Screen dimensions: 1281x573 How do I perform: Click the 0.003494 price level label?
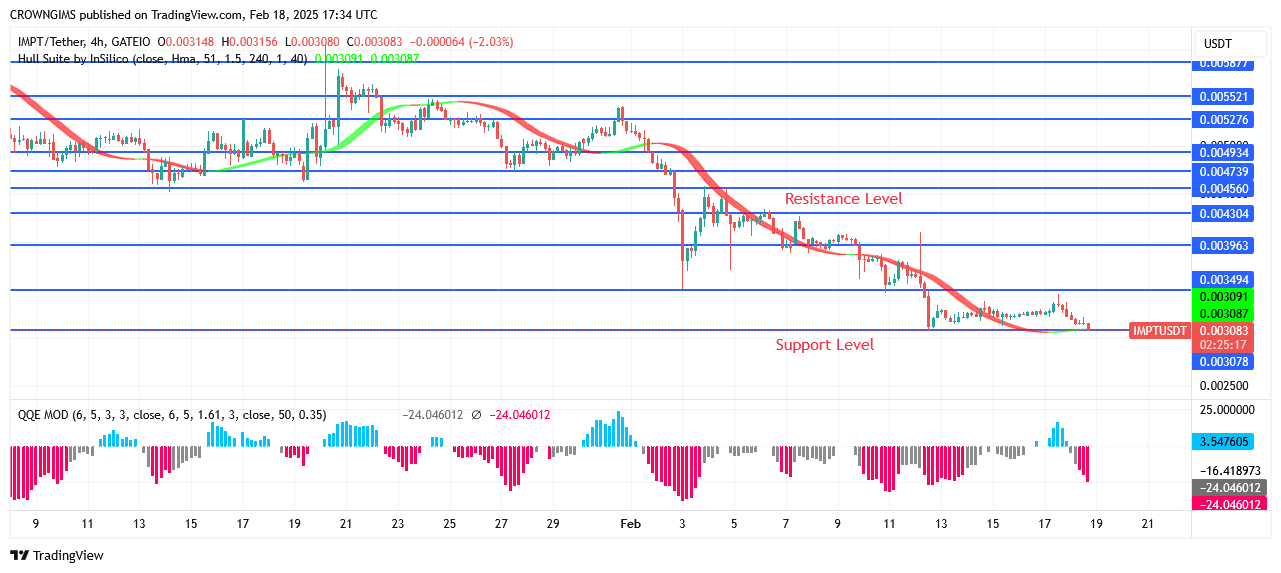[1225, 280]
